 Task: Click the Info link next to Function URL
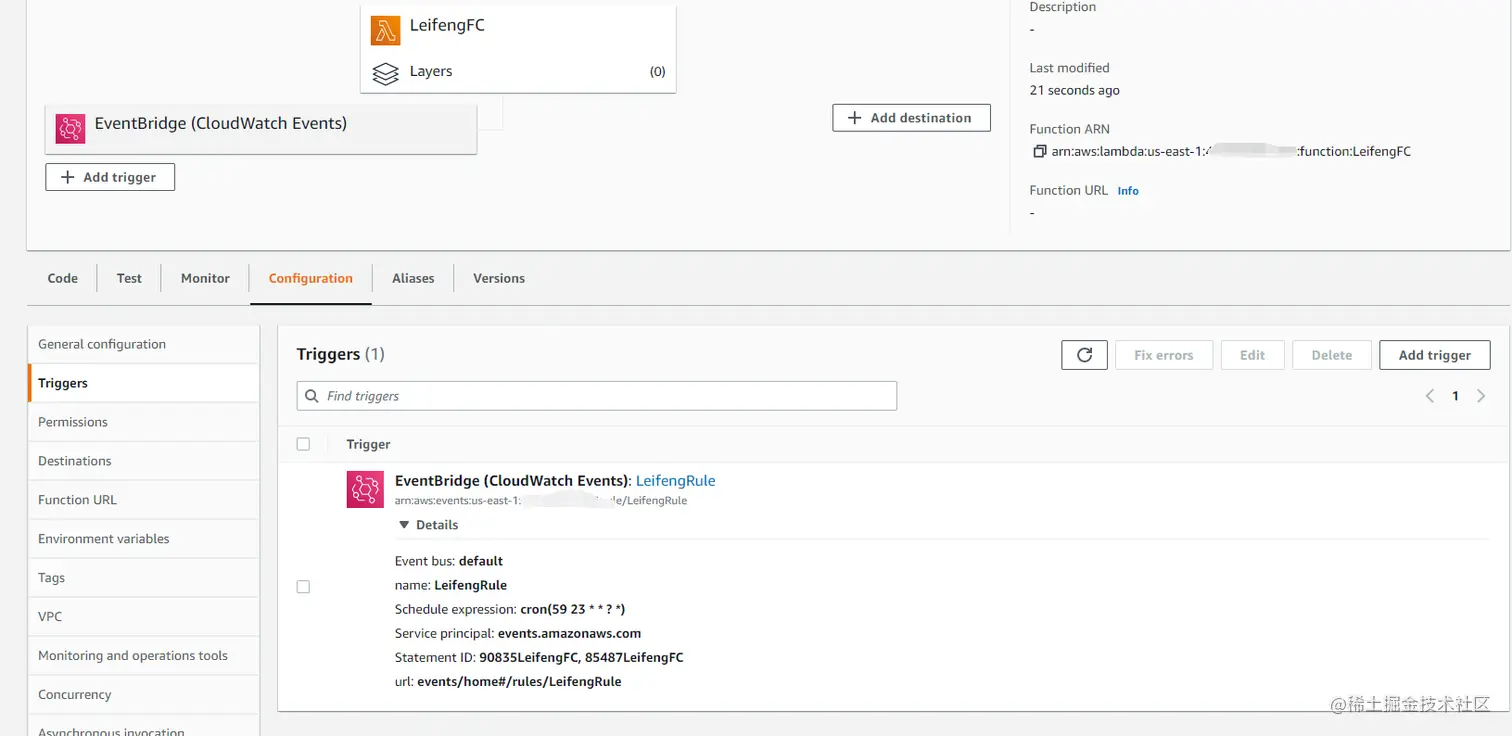tap(1128, 191)
